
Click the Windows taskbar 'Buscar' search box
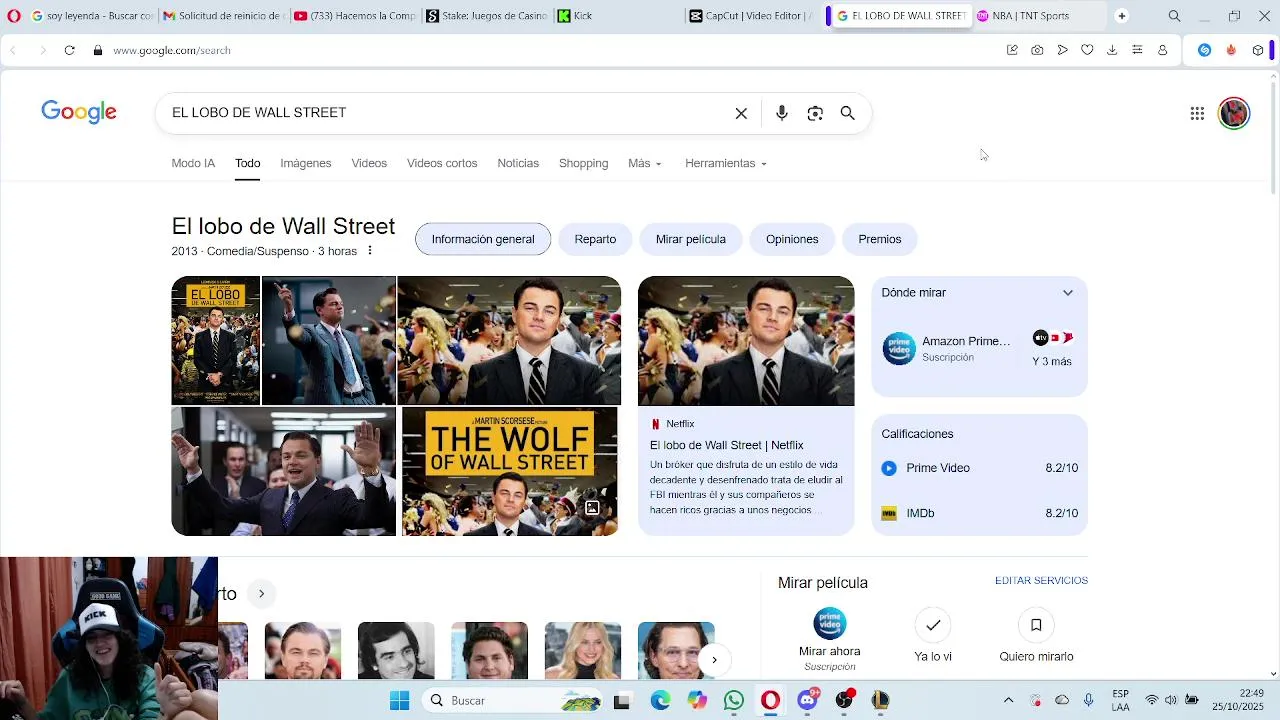(x=512, y=700)
